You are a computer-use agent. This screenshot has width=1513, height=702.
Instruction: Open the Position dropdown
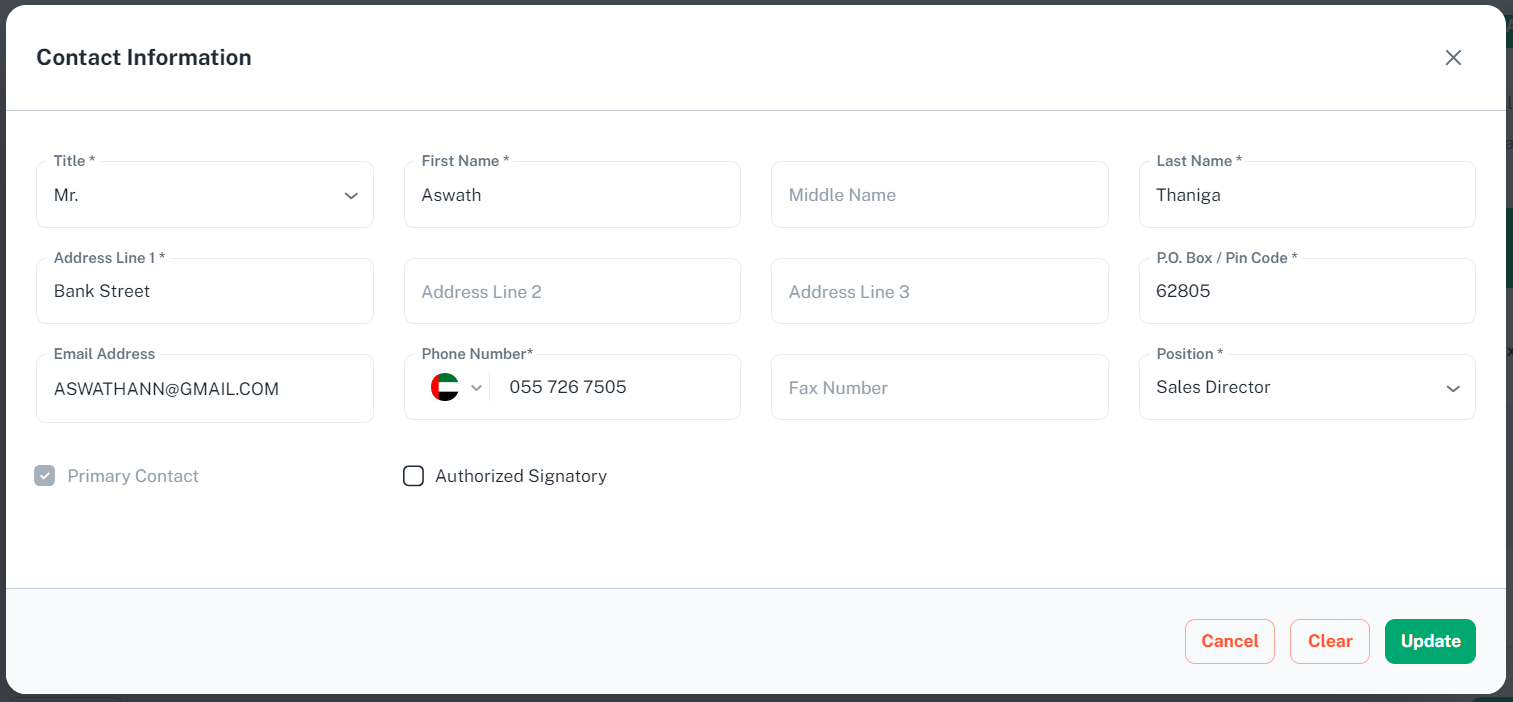click(1306, 388)
